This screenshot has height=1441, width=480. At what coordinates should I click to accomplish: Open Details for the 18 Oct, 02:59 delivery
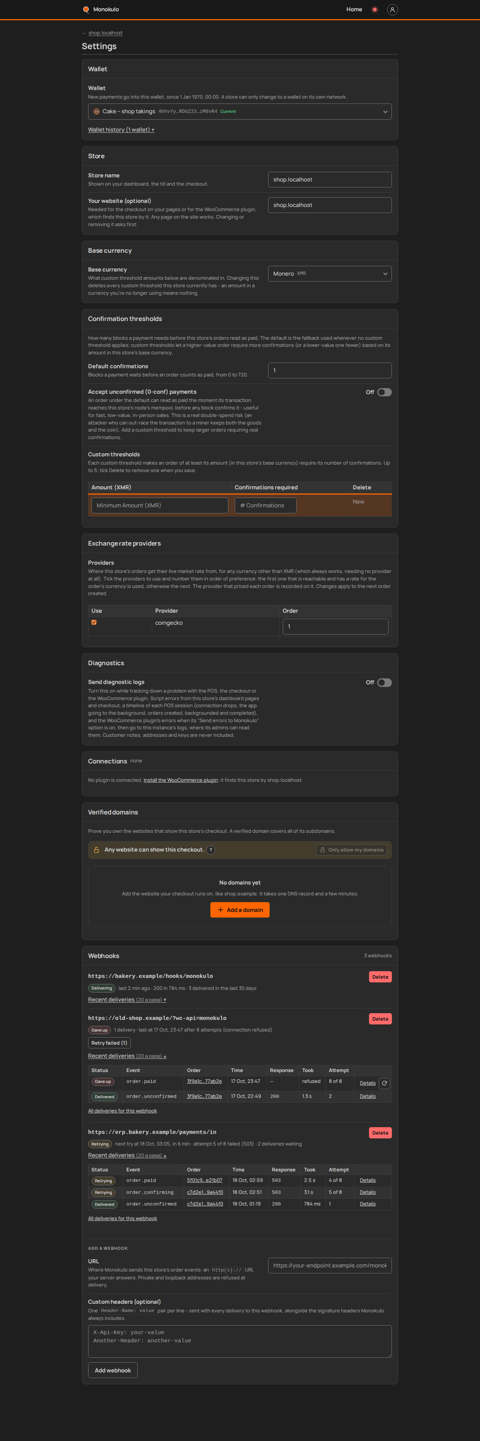368,1180
